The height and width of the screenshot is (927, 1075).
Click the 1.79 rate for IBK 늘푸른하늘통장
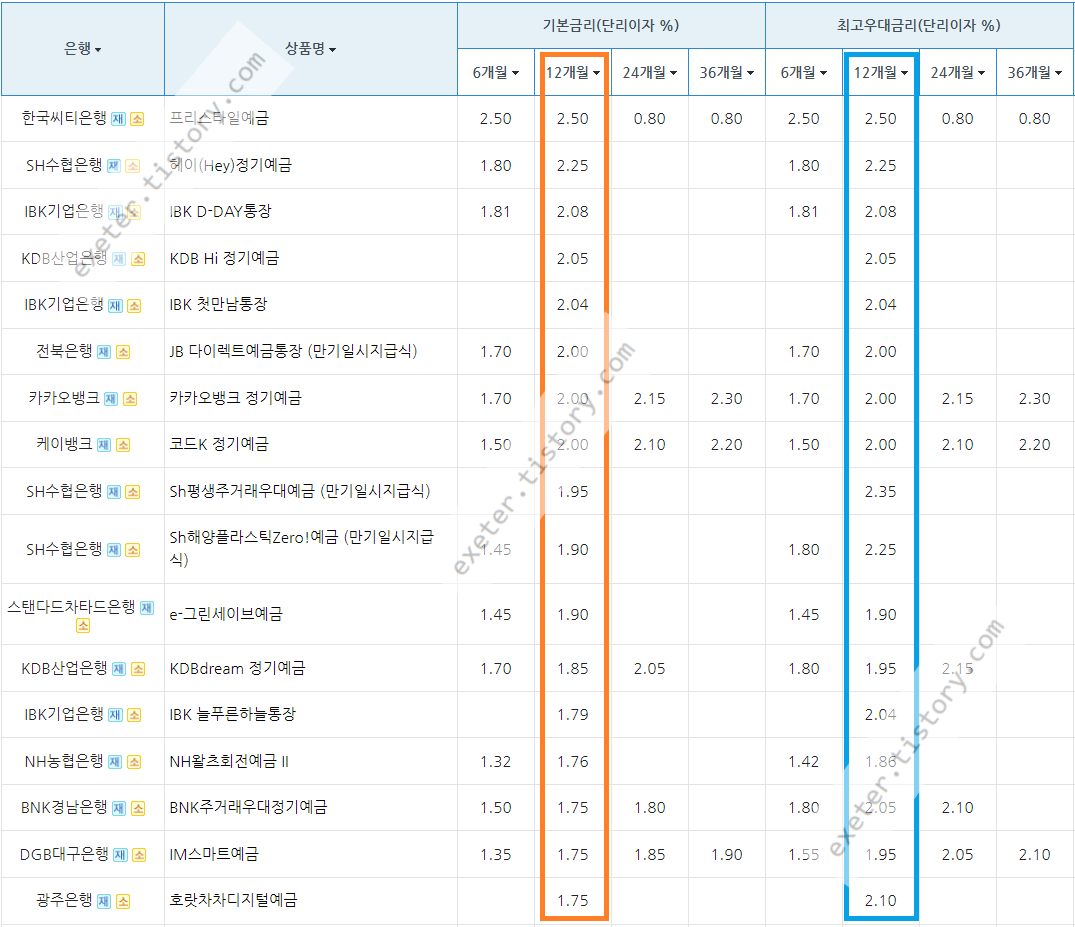coord(572,714)
